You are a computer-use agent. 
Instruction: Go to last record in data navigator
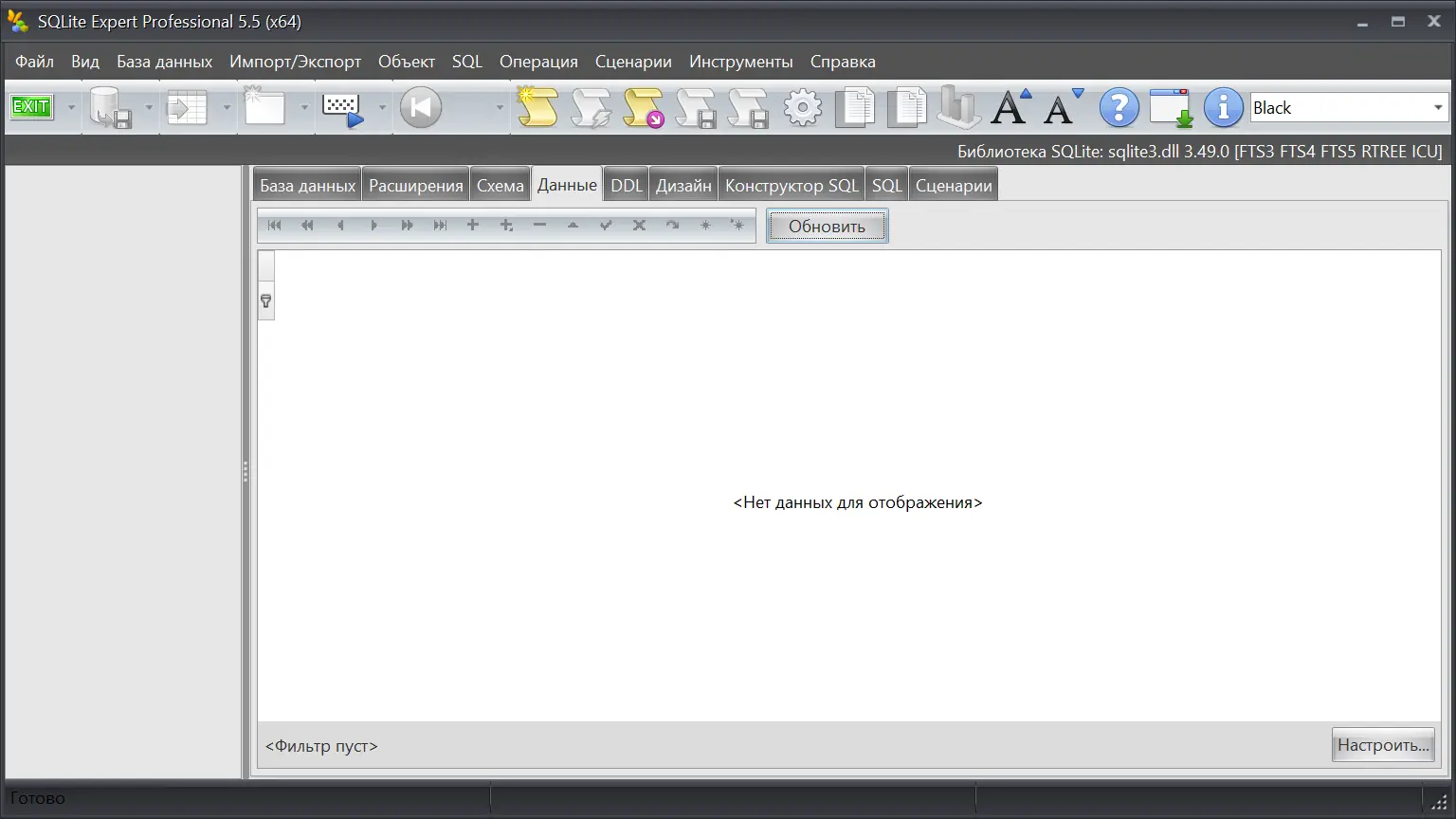point(440,226)
